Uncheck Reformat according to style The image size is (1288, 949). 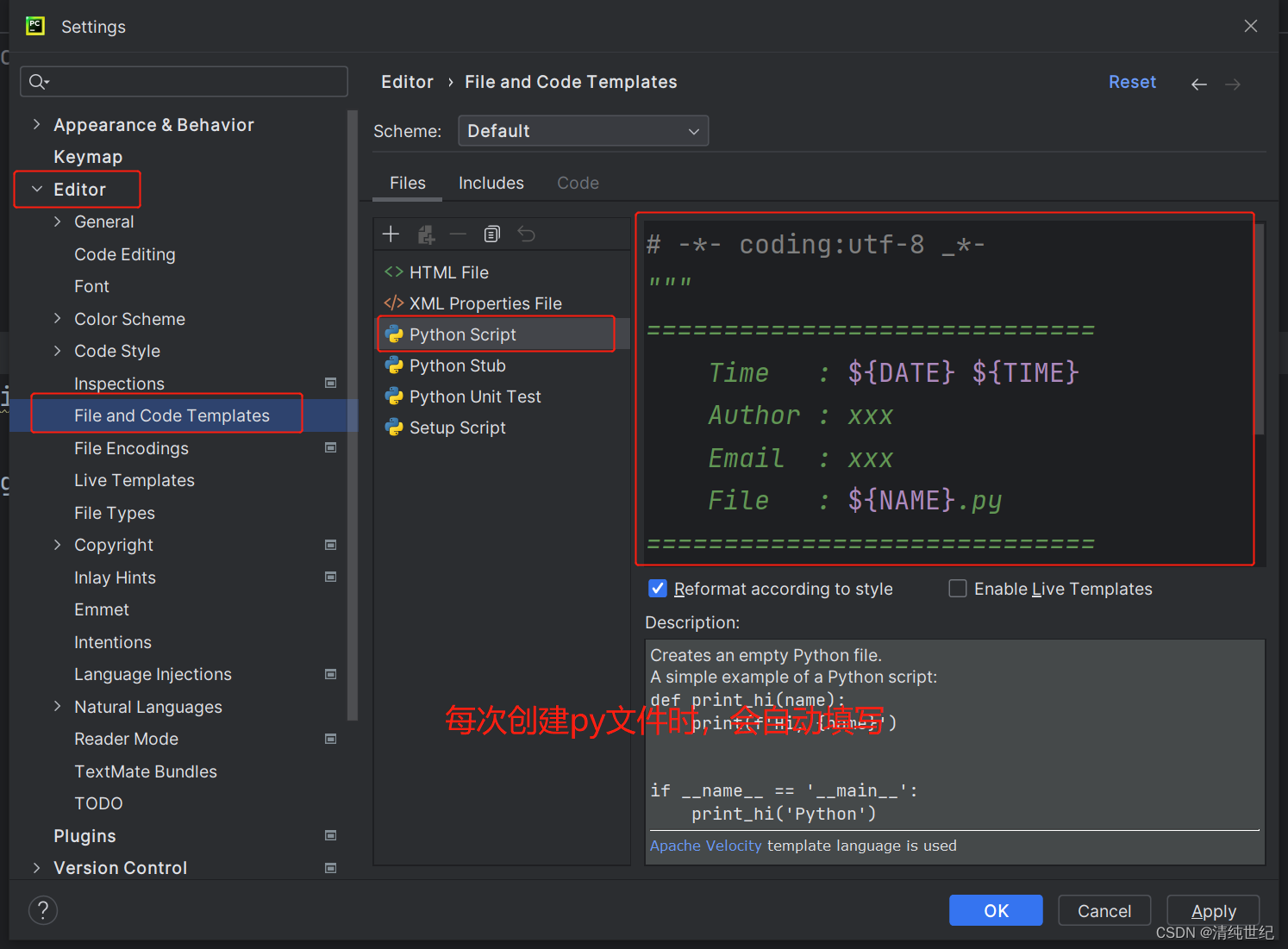pyautogui.click(x=657, y=589)
